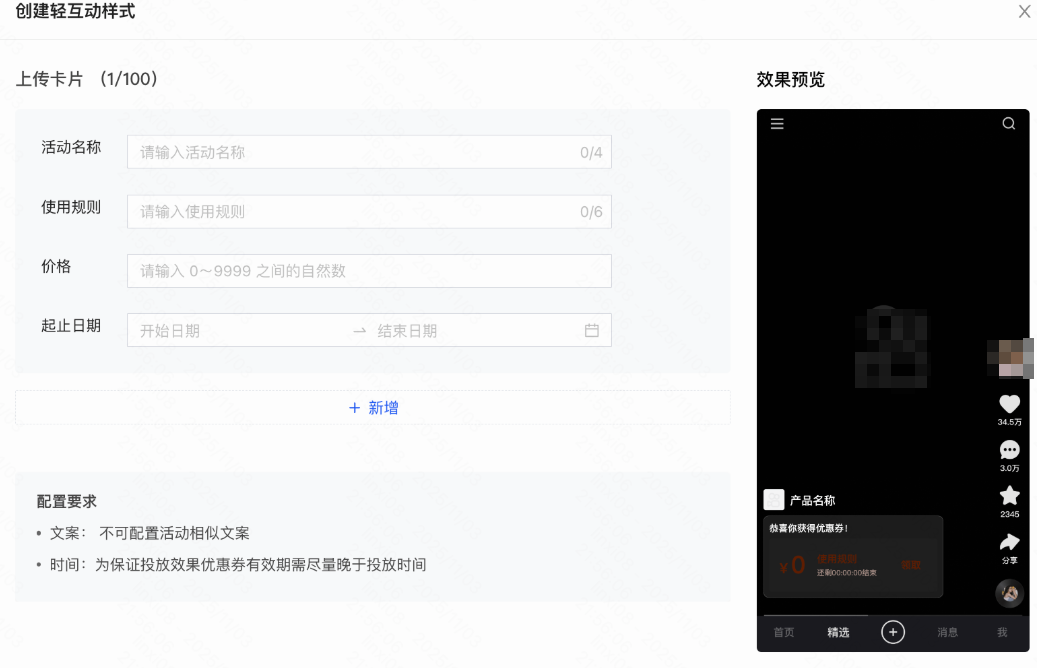The width and height of the screenshot is (1037, 668).
Task: Click 产品名称 label in preview
Action: [x=812, y=501]
